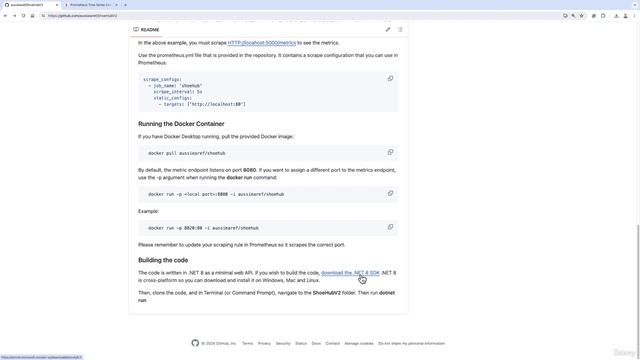
Task: Open a new browser tab
Action: [125, 5]
